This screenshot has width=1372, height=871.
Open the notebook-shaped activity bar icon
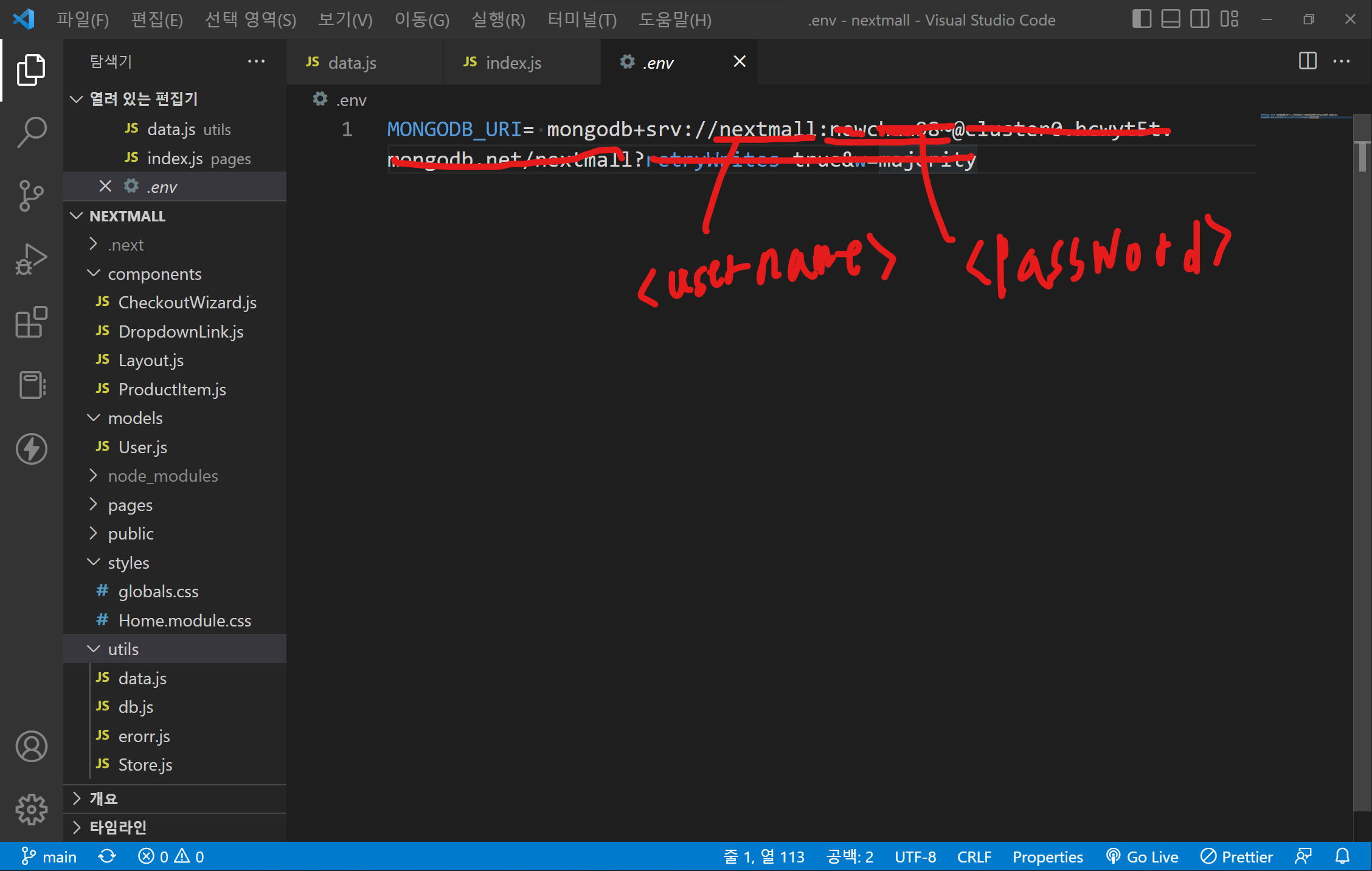(31, 385)
